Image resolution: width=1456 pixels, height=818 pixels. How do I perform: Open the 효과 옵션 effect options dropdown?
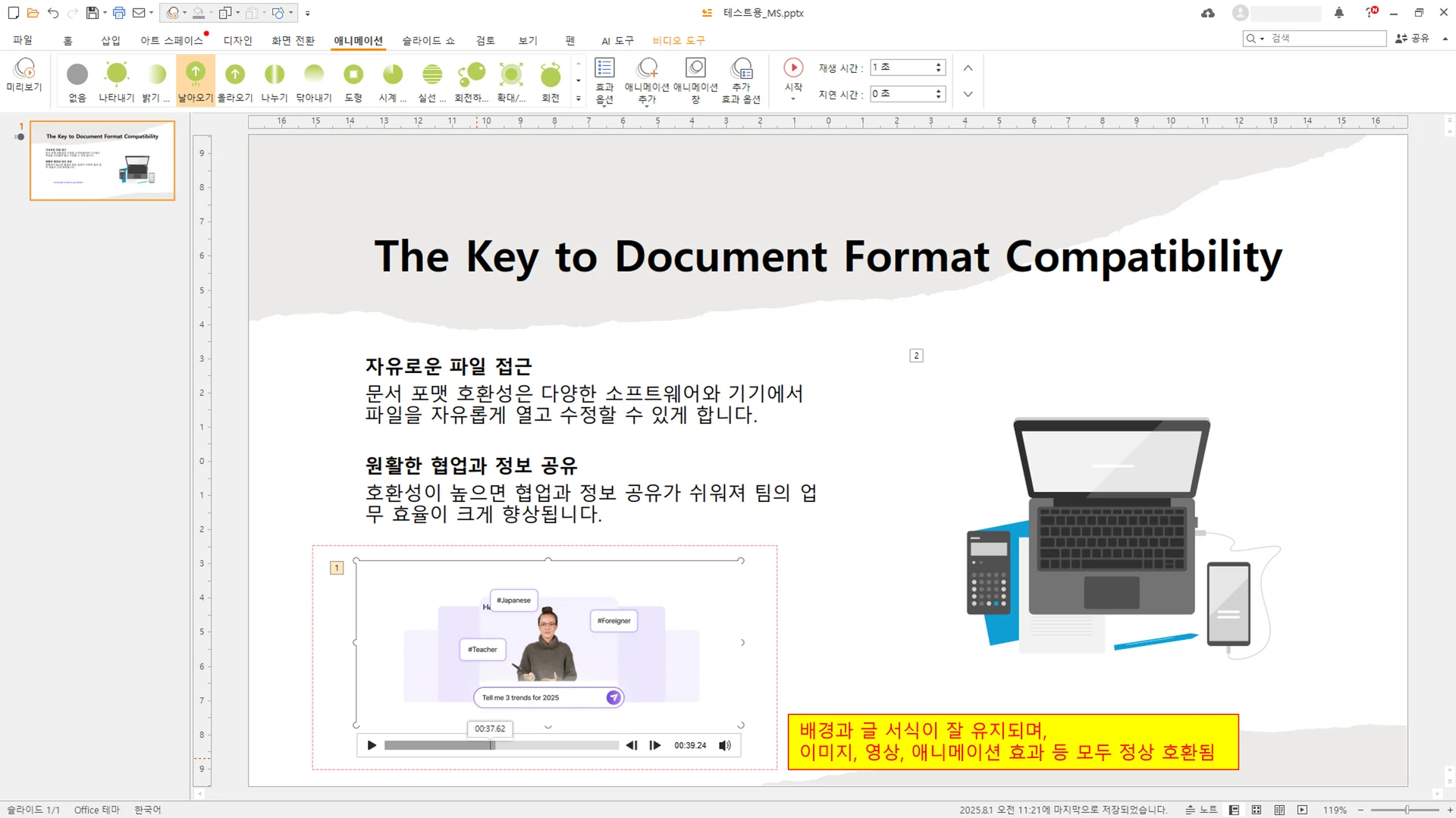[604, 80]
